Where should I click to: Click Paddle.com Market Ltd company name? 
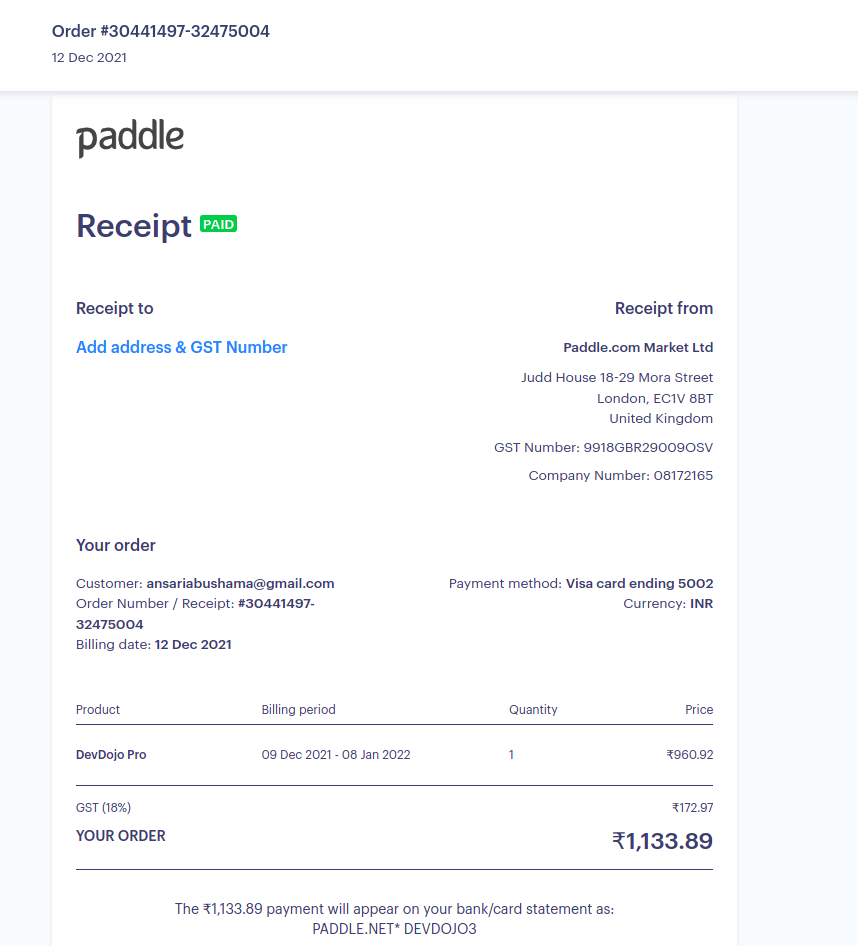pyautogui.click(x=638, y=348)
